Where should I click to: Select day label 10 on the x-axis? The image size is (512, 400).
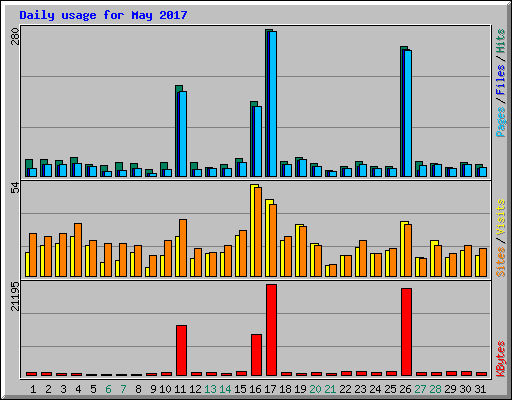165,389
